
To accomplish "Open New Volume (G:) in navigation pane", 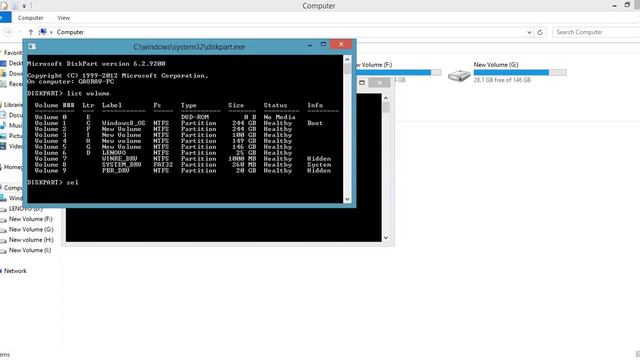I will click(31, 229).
